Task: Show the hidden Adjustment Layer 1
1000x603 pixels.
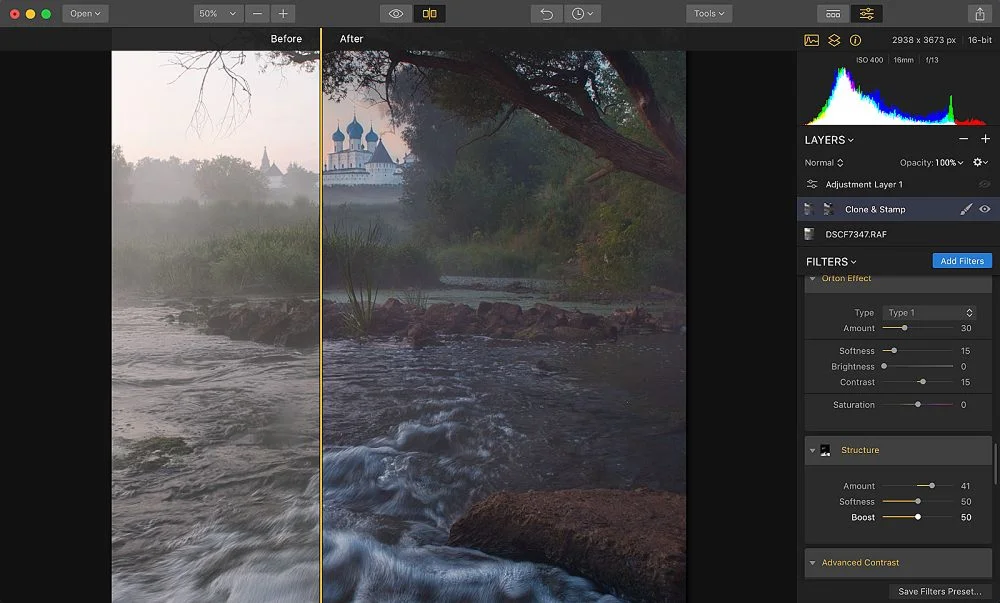Action: [x=984, y=184]
